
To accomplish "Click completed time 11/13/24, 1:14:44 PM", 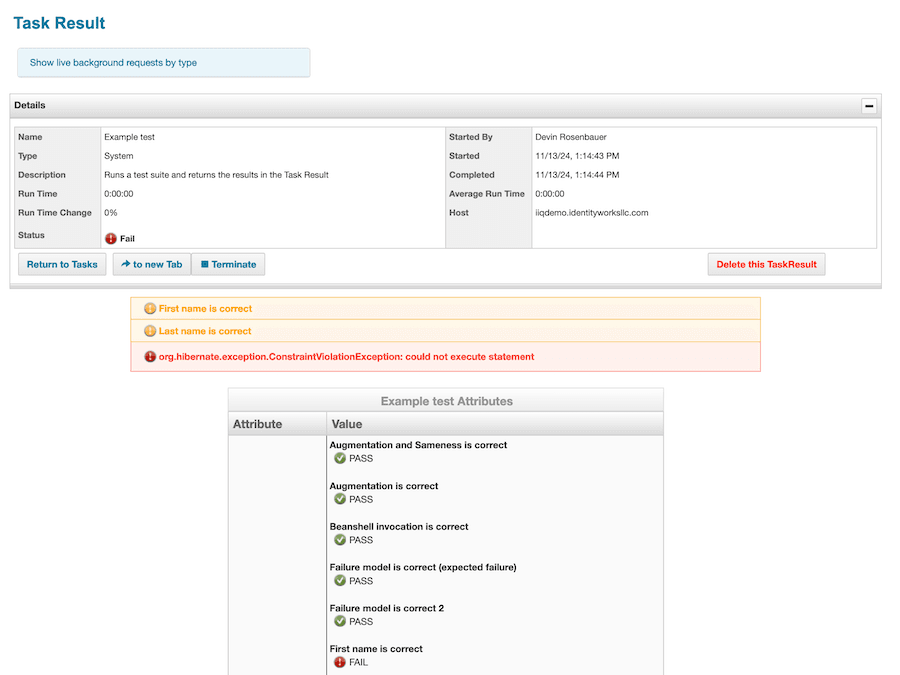I will pos(577,175).
